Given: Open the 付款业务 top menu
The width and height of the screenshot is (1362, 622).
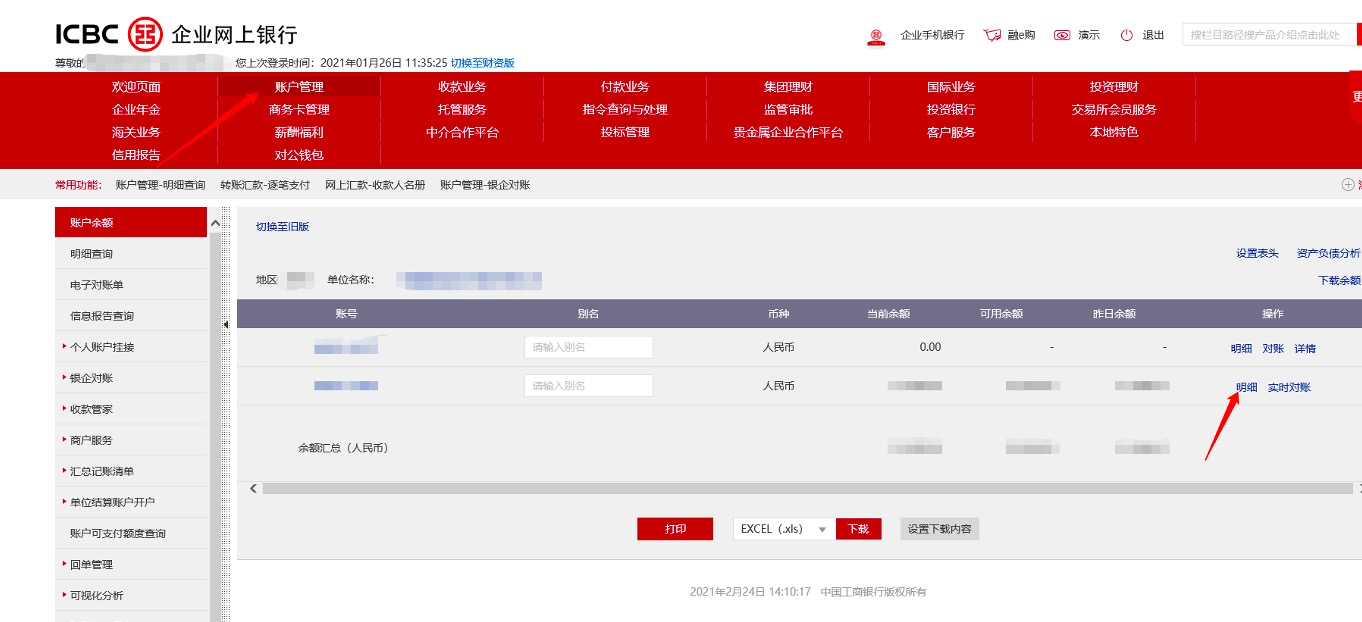Looking at the screenshot, I should [625, 87].
